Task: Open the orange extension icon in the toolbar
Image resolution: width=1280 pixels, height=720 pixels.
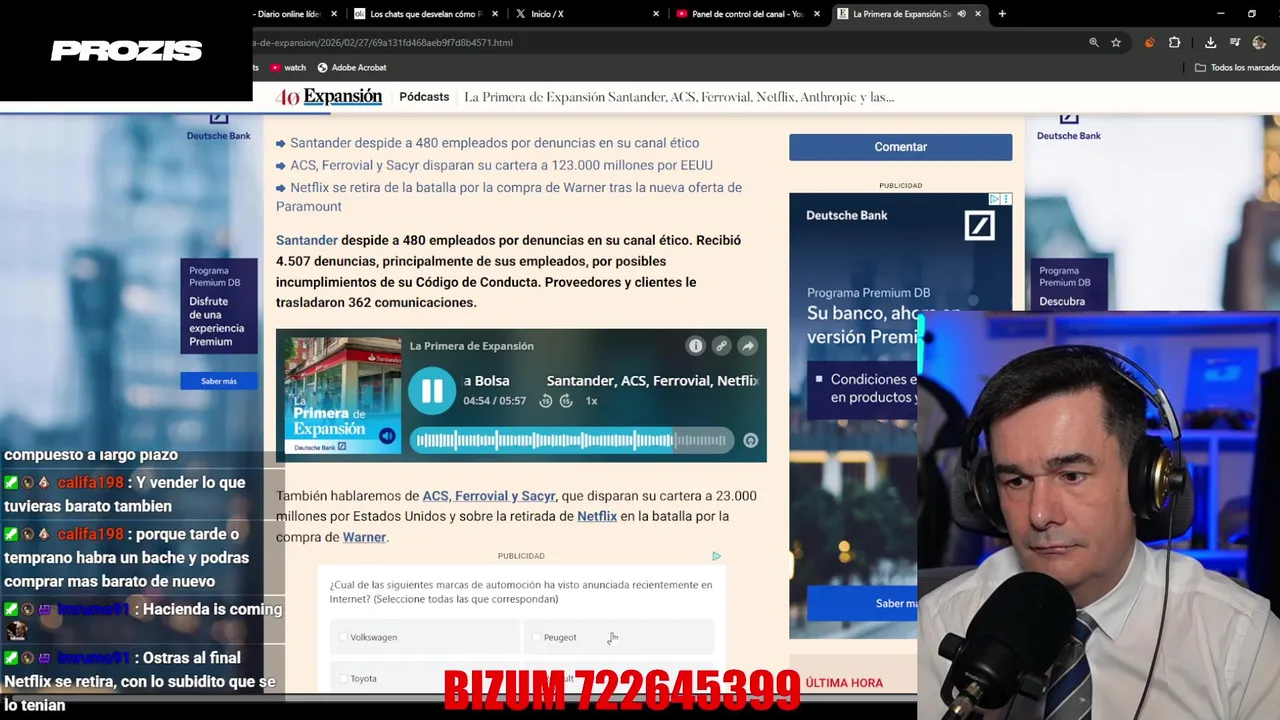Action: click(1149, 43)
